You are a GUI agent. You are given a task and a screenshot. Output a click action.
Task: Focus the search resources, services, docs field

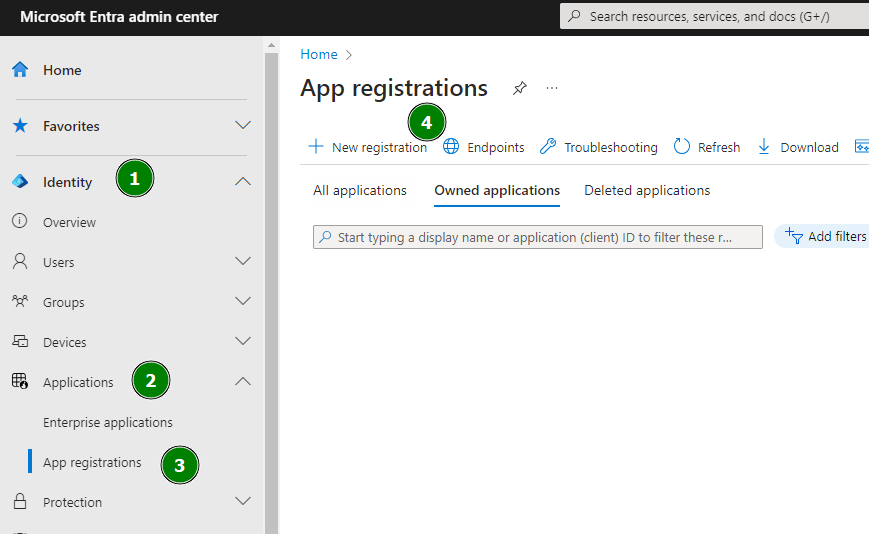[x=714, y=16]
